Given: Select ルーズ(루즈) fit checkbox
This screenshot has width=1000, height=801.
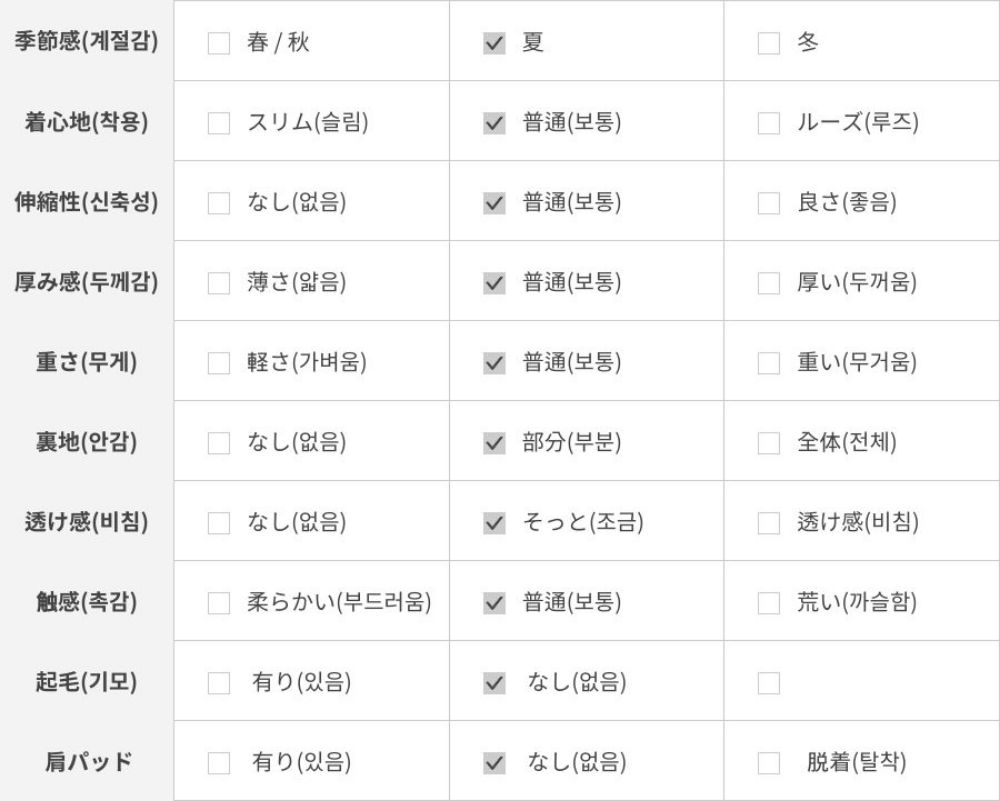Looking at the screenshot, I should pyautogui.click(x=769, y=124).
